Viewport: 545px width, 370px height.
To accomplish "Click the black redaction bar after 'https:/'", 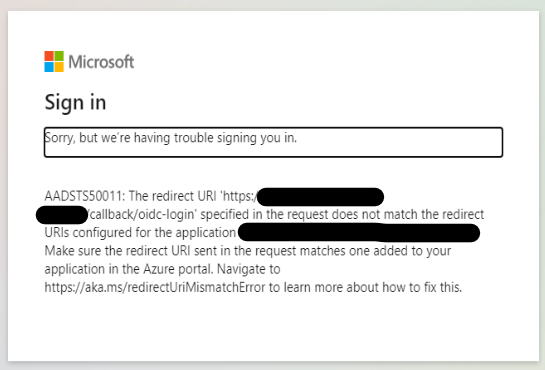I will 320,197.
